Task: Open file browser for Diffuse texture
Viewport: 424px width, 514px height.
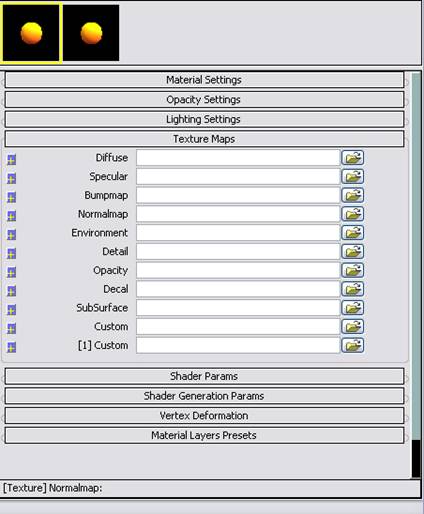Action: [x=353, y=158]
